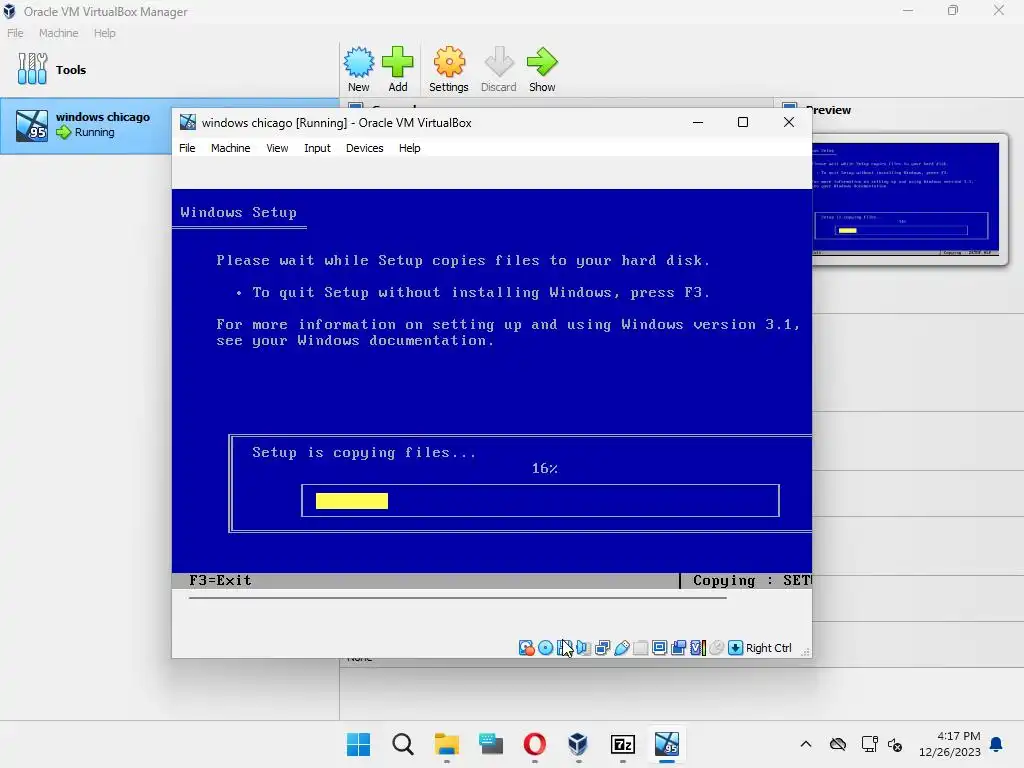Click the 16% progress text

[545, 469]
